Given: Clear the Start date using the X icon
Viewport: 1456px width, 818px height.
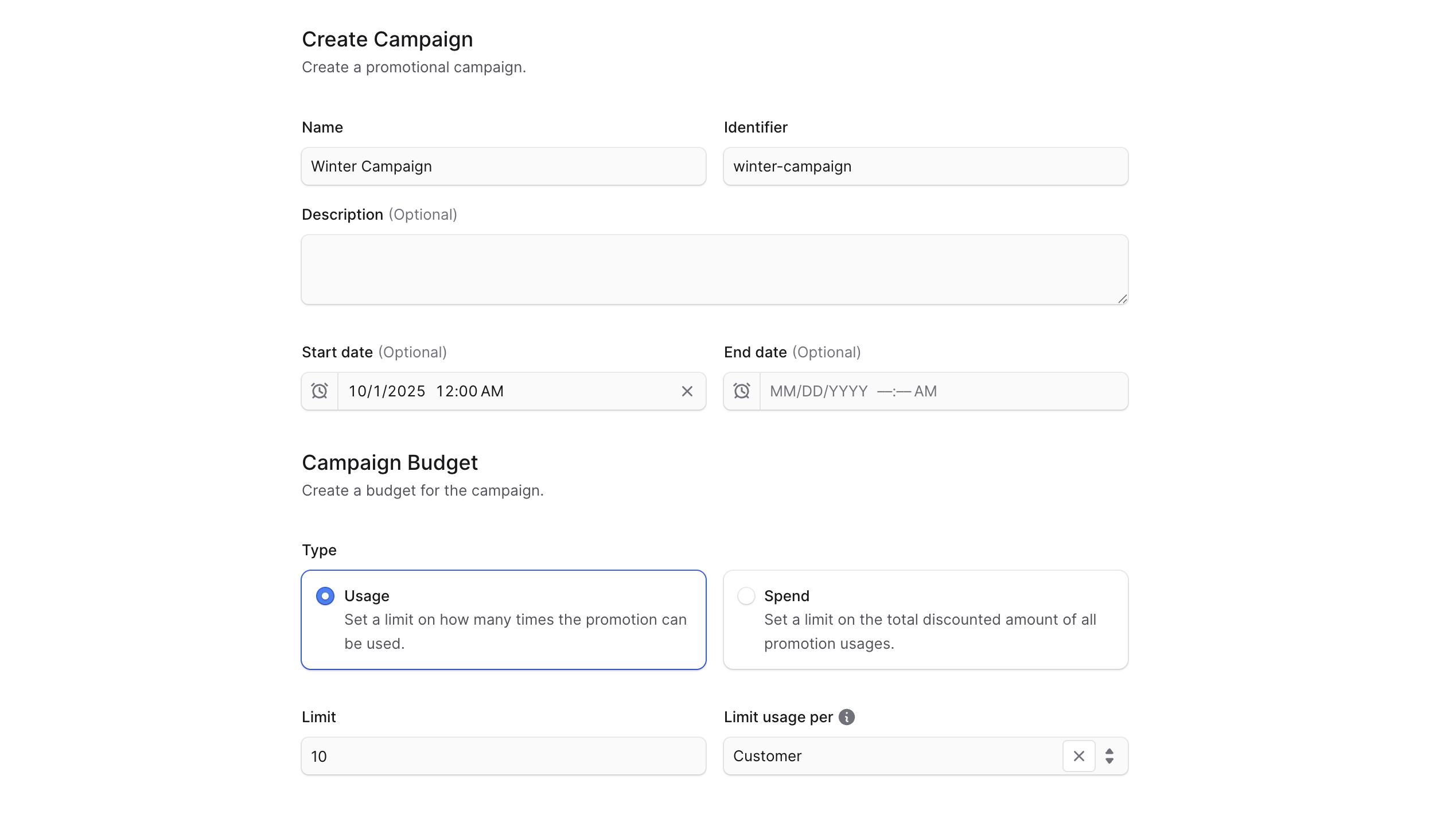Looking at the screenshot, I should 687,391.
